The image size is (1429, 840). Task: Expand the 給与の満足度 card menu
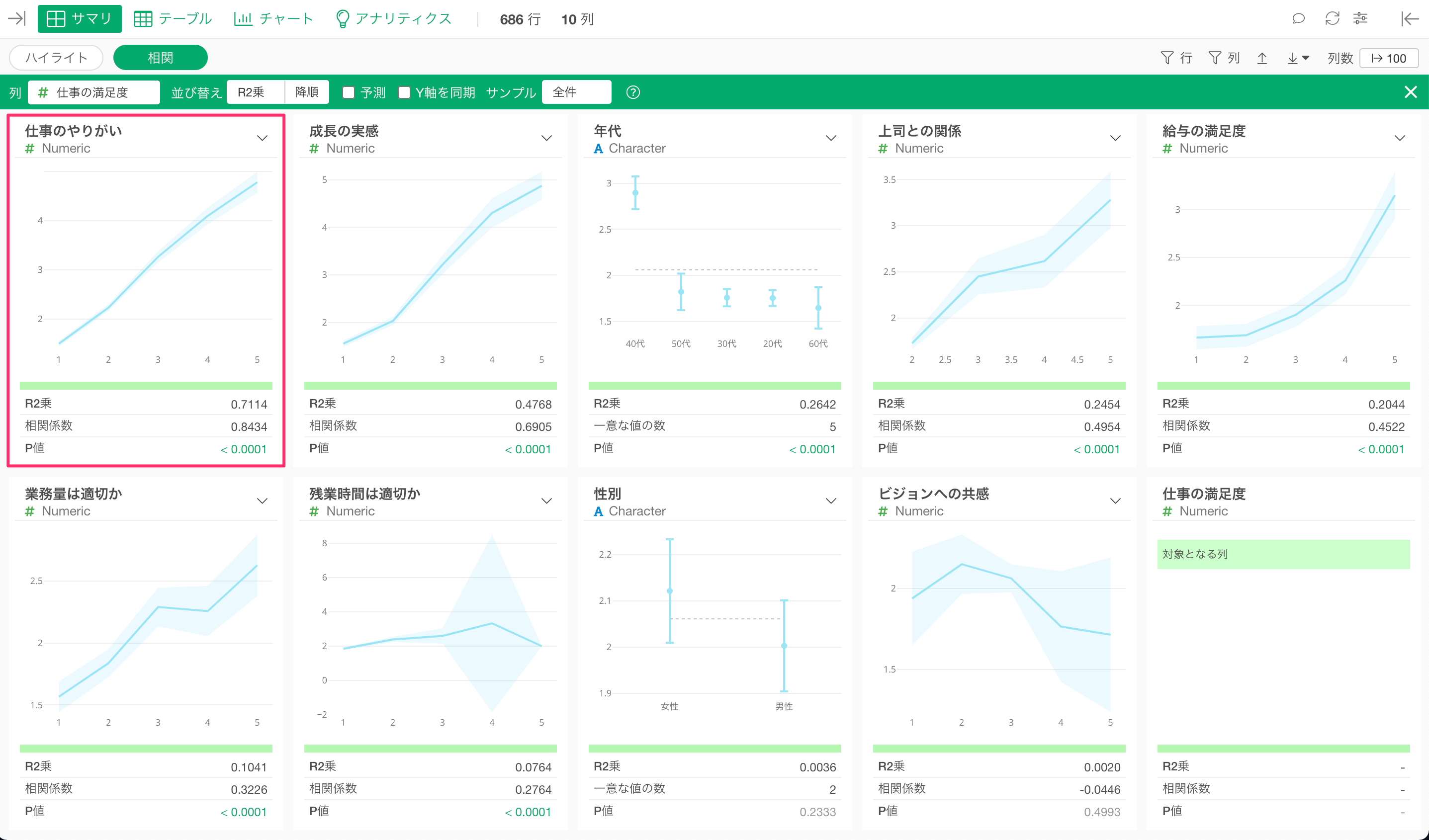(x=1400, y=138)
